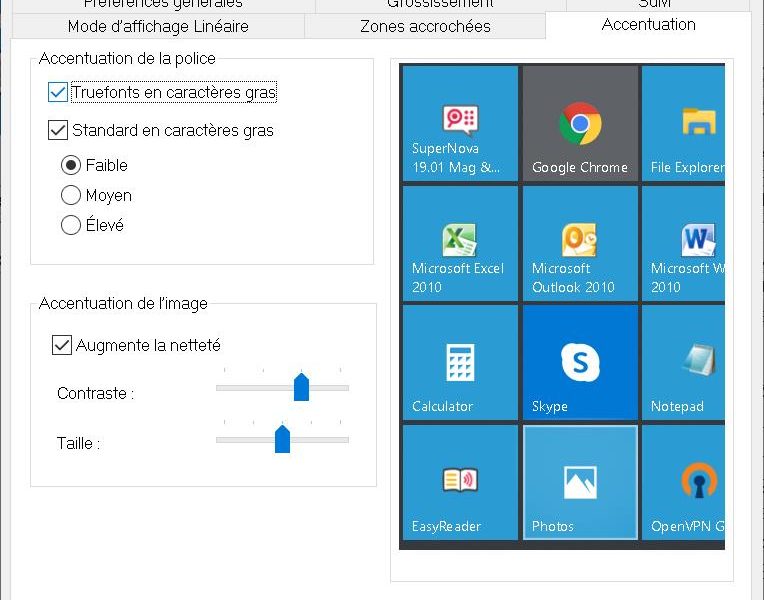This screenshot has width=764, height=600.
Task: Click the Photos icon in preview
Action: [x=580, y=482]
